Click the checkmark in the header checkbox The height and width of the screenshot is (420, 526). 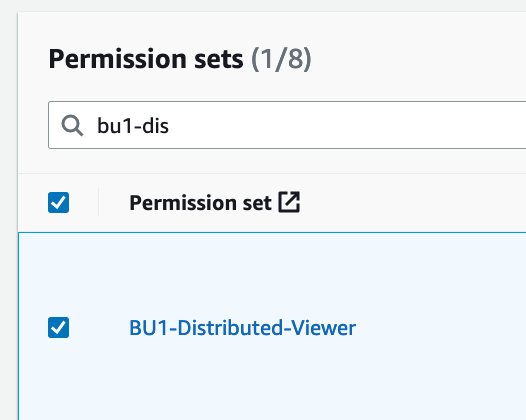(58, 202)
